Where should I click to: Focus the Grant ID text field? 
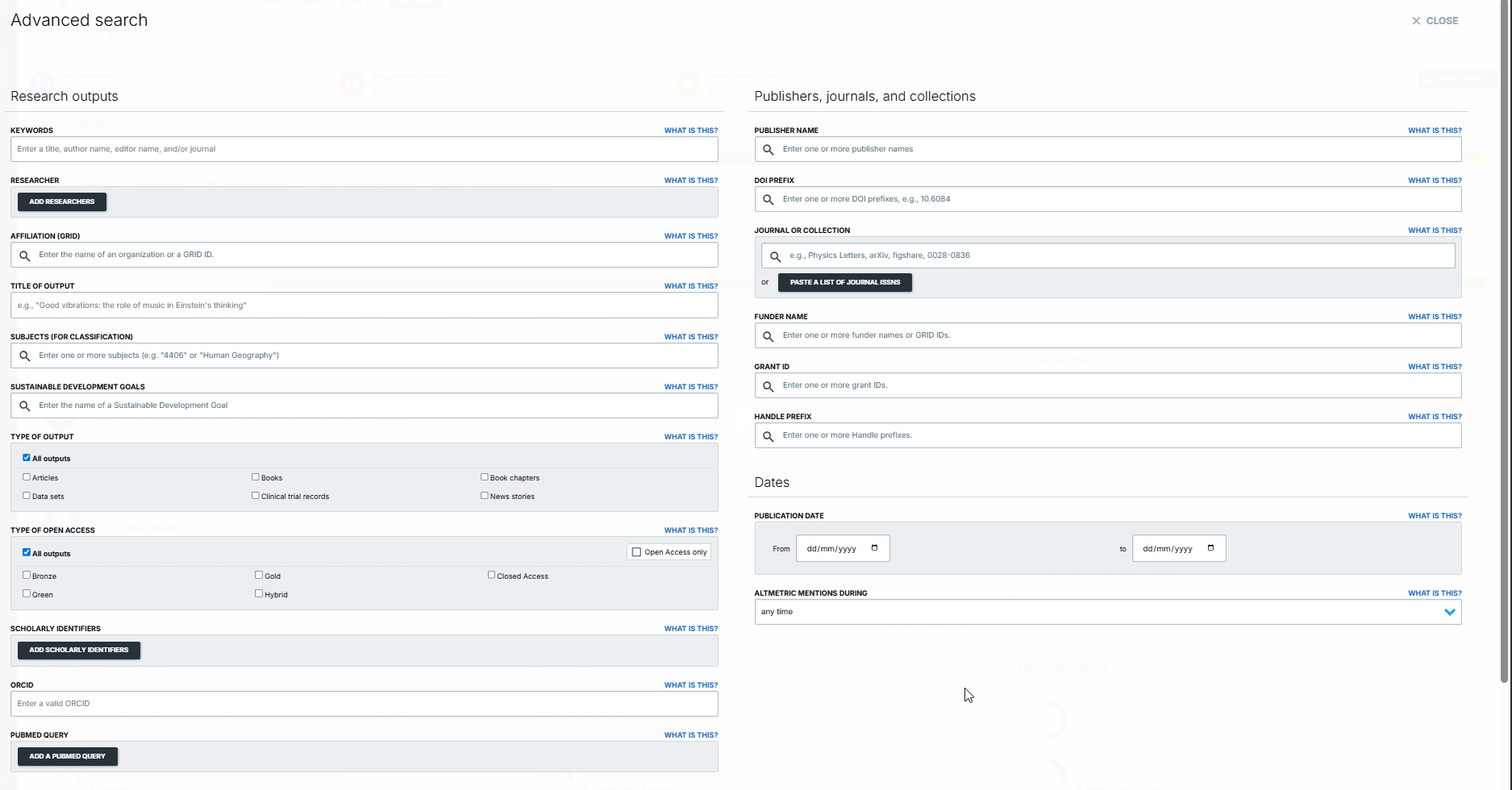pos(1108,385)
